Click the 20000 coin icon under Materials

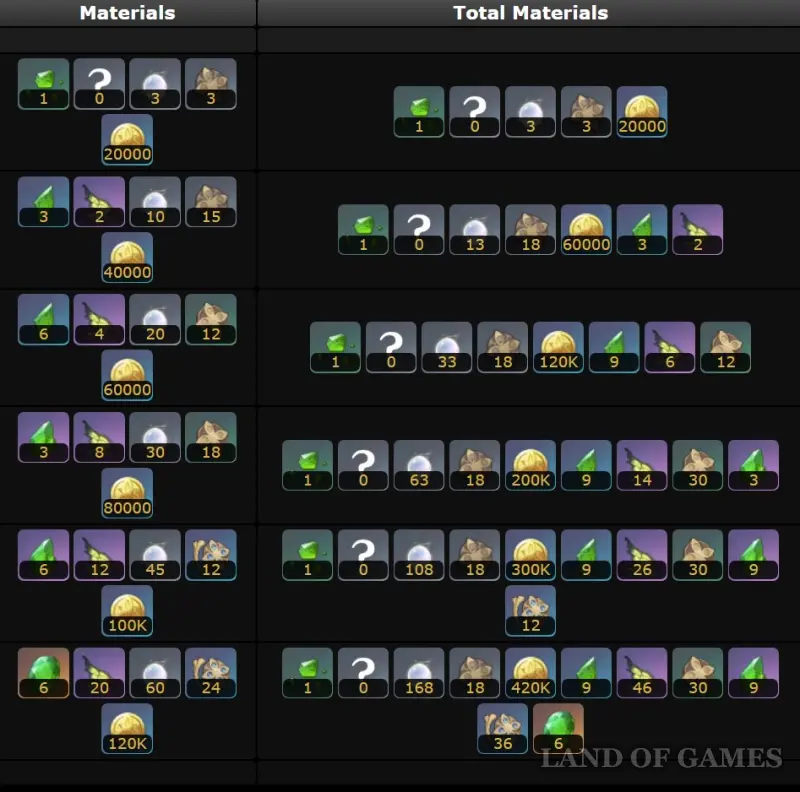[x=127, y=139]
